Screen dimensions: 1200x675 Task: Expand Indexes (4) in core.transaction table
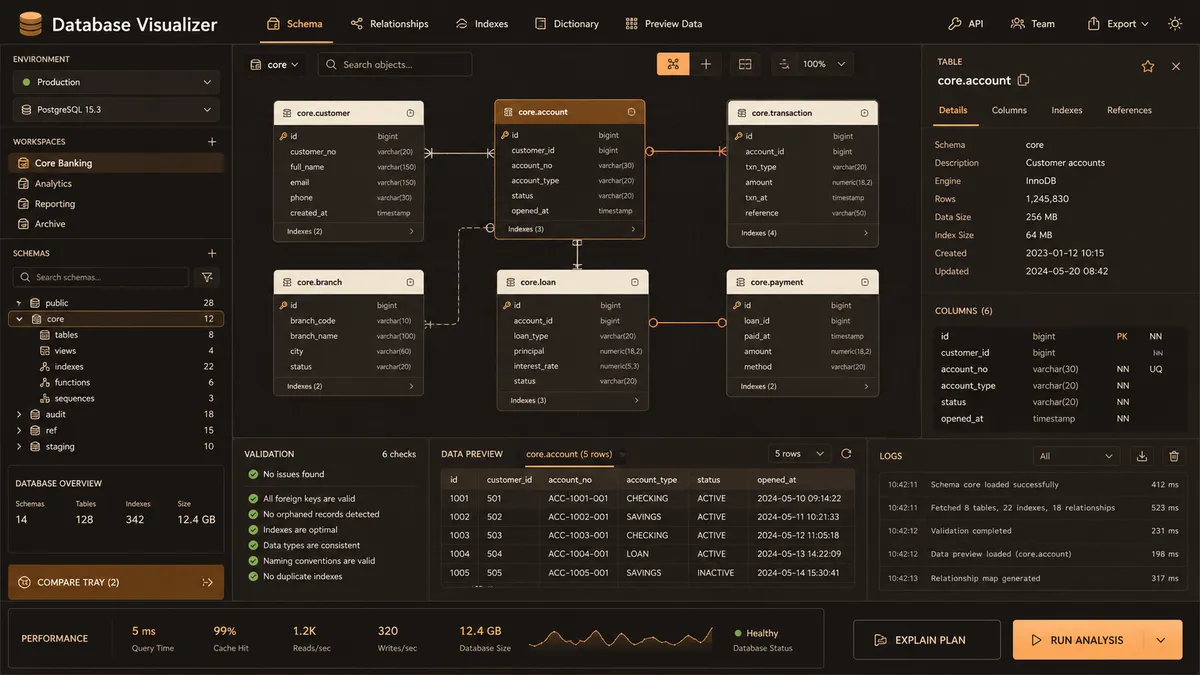point(803,233)
